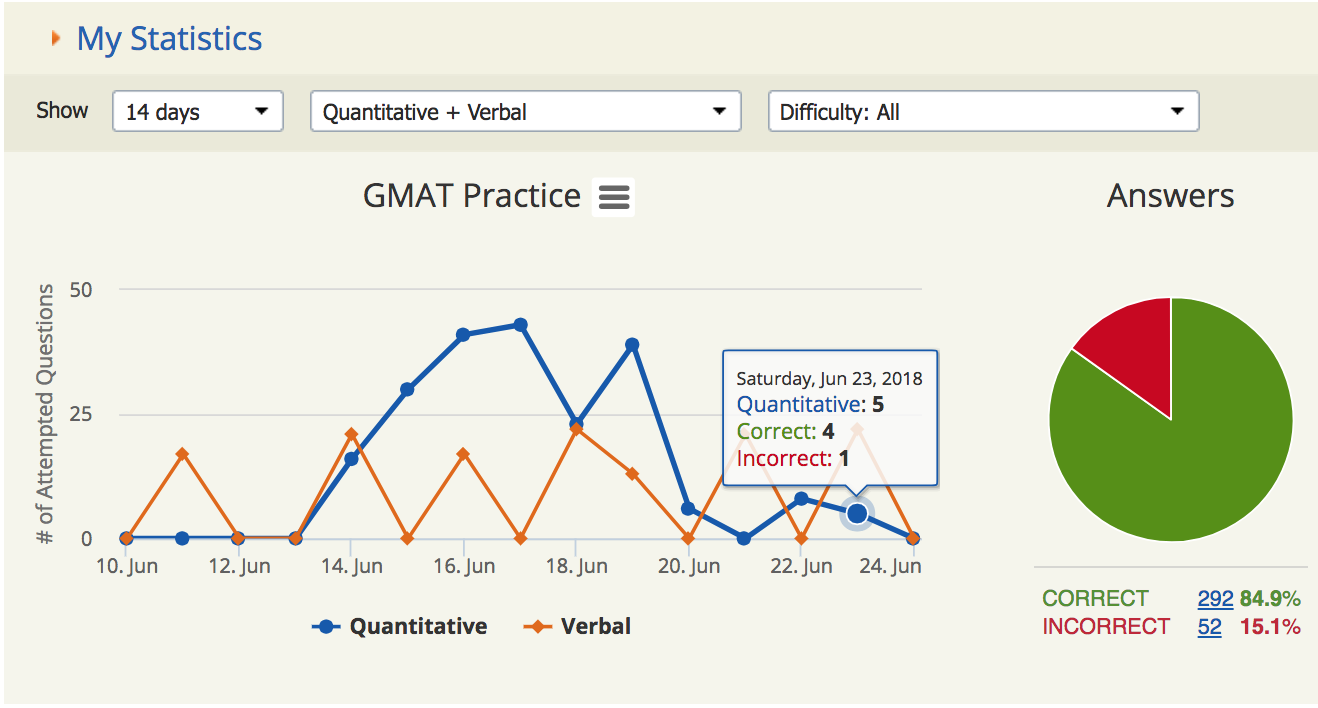
Task: Open the Difficulty: All filter dropdown
Action: tap(983, 111)
